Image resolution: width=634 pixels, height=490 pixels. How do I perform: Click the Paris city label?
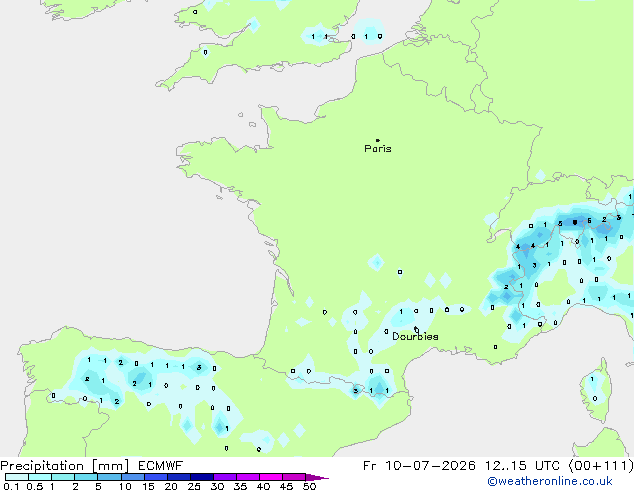(378, 149)
